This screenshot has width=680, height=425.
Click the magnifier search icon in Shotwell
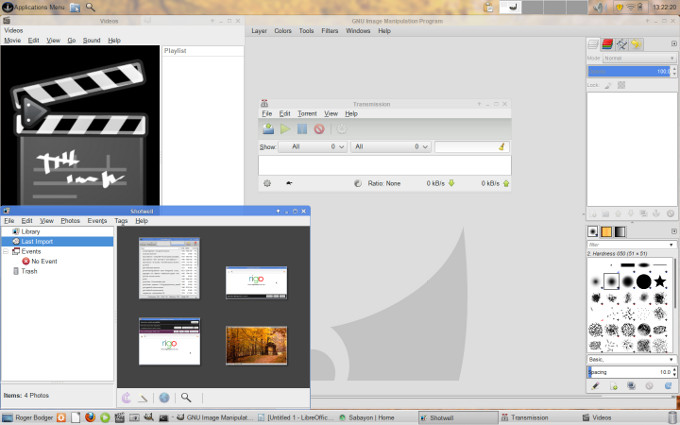[x=186, y=397]
